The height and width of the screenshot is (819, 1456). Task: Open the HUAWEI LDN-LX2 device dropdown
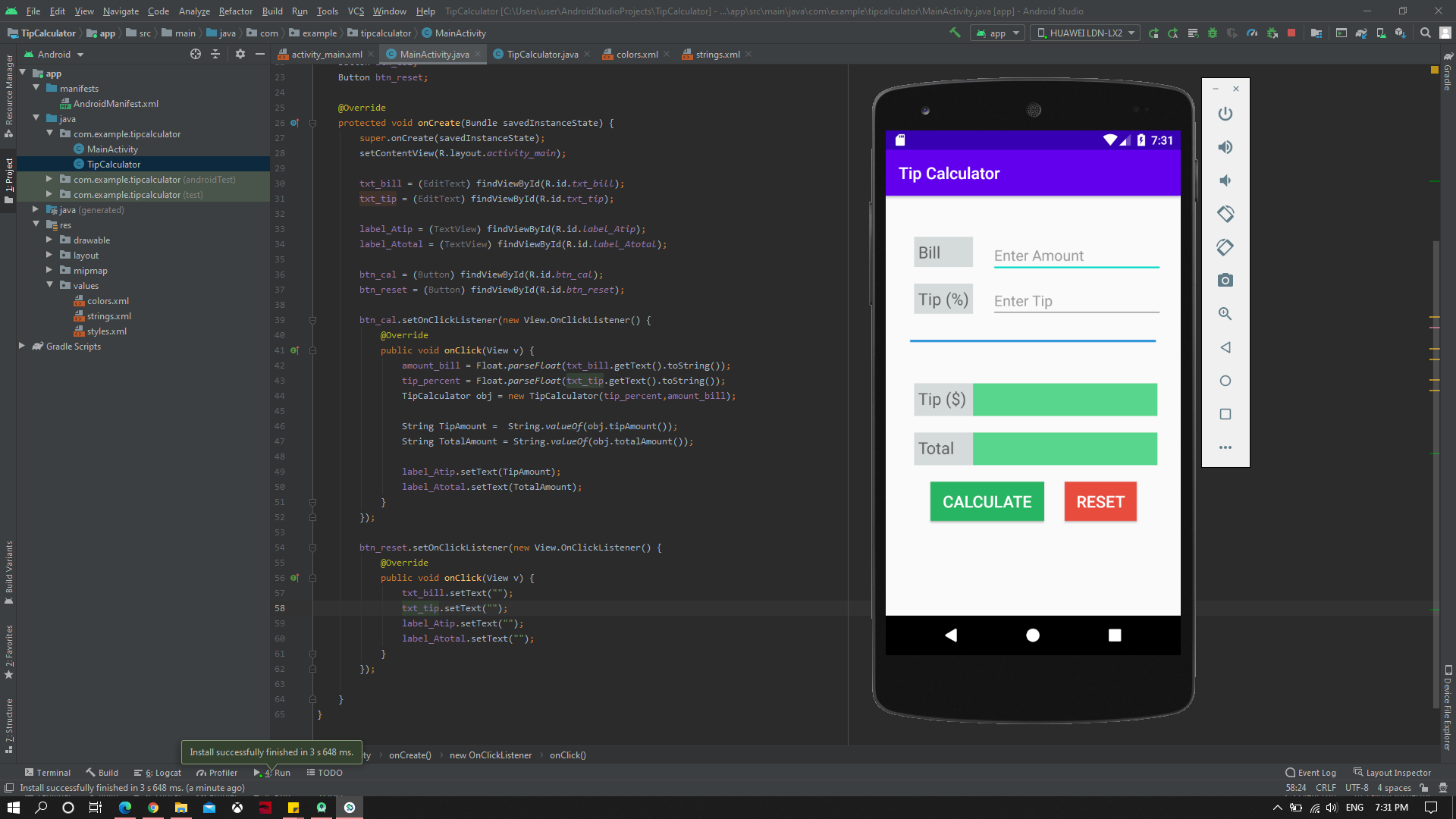pos(1084,33)
